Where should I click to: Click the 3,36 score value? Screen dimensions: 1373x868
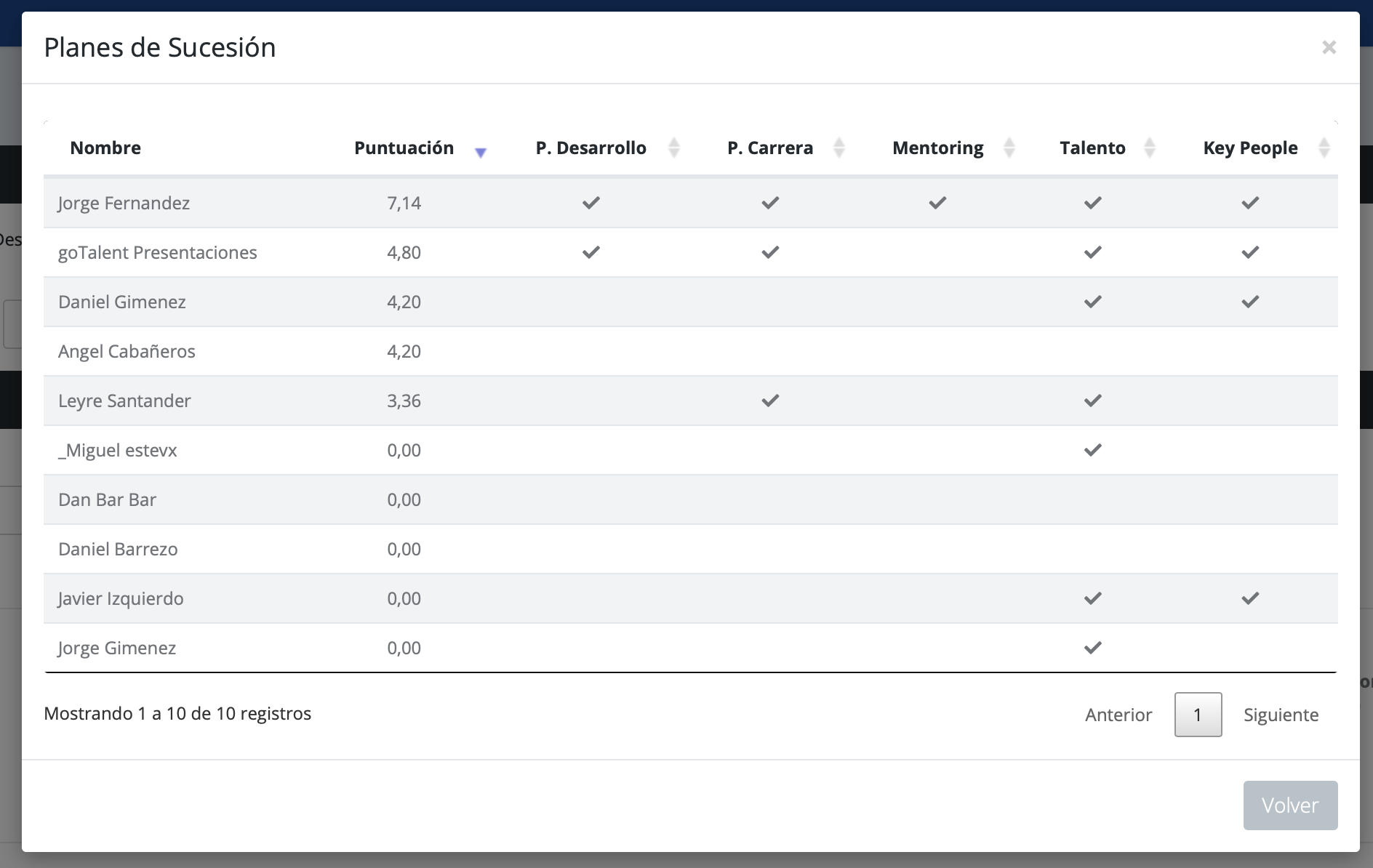[x=404, y=401]
